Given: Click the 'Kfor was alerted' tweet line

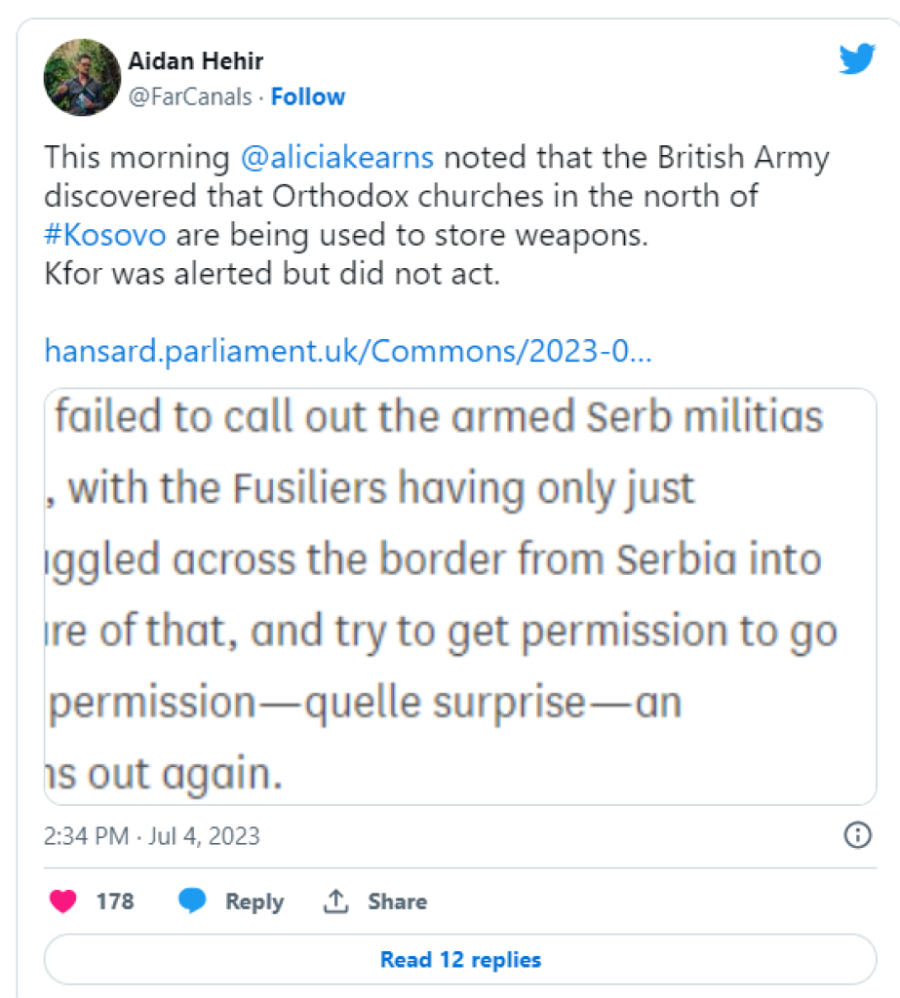Looking at the screenshot, I should click(271, 273).
